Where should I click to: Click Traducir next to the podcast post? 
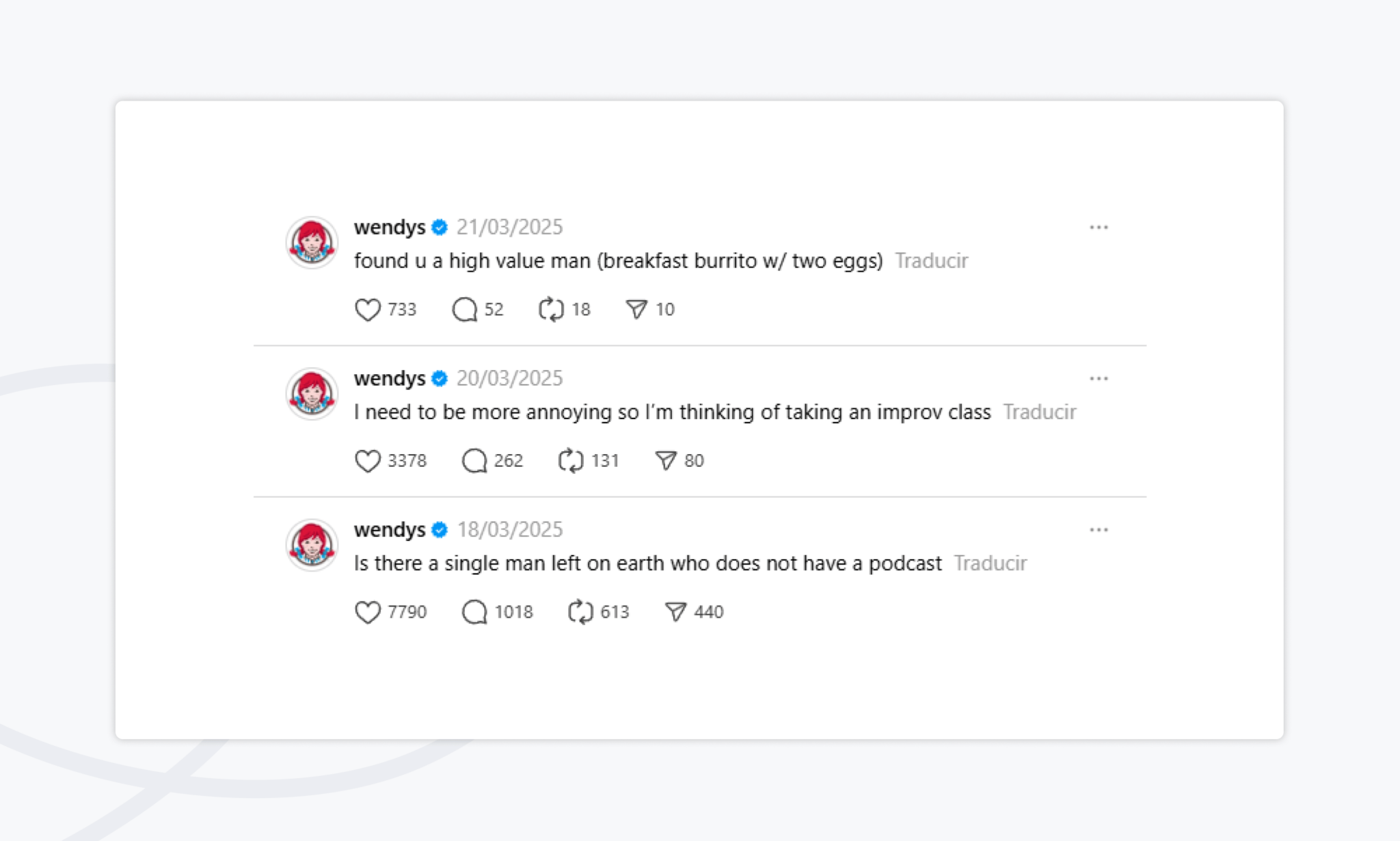tap(990, 563)
